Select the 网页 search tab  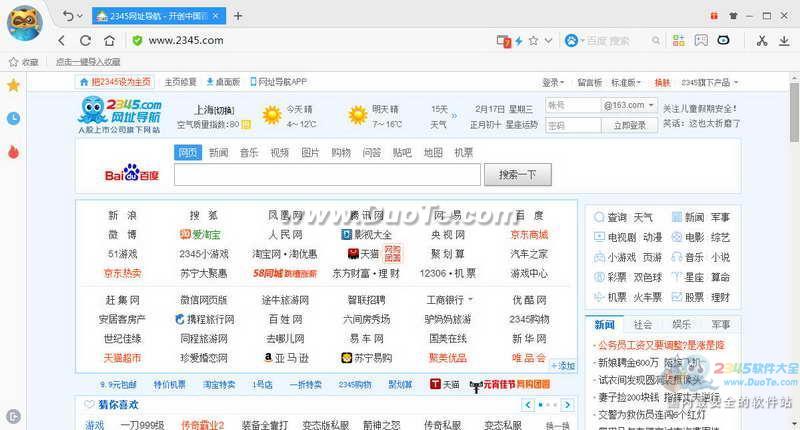(x=188, y=153)
